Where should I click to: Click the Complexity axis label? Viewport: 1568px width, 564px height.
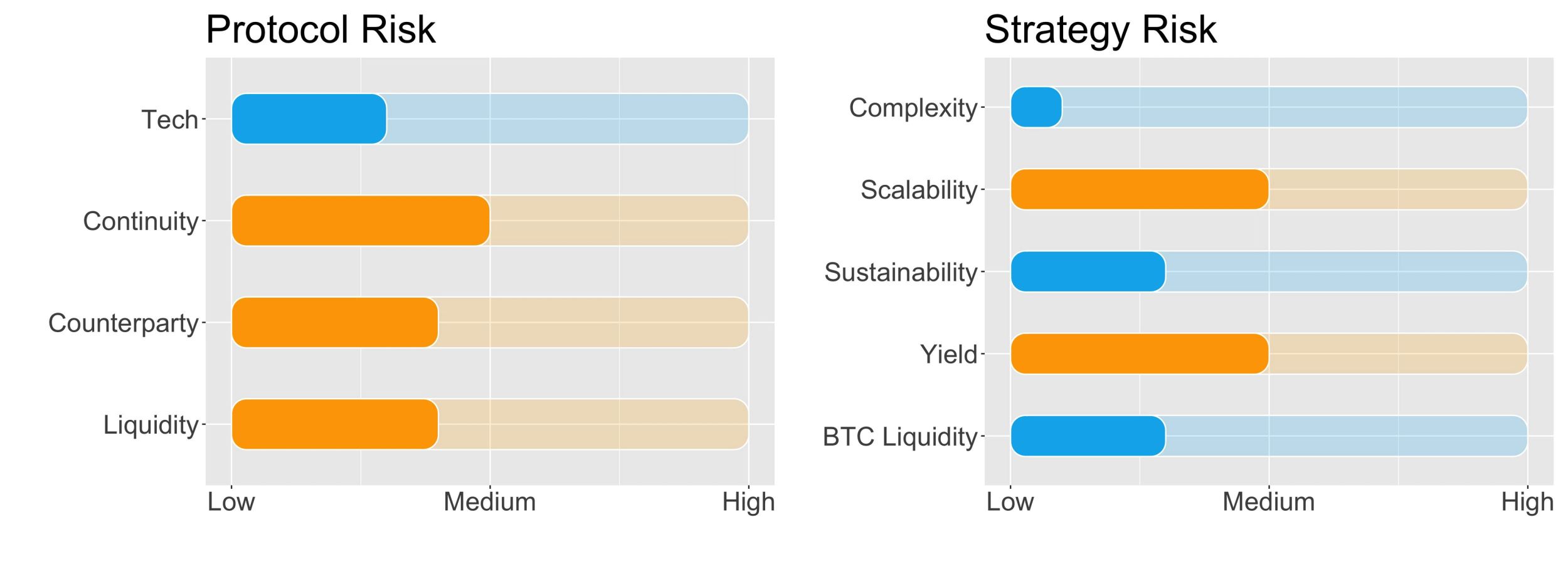click(x=913, y=108)
